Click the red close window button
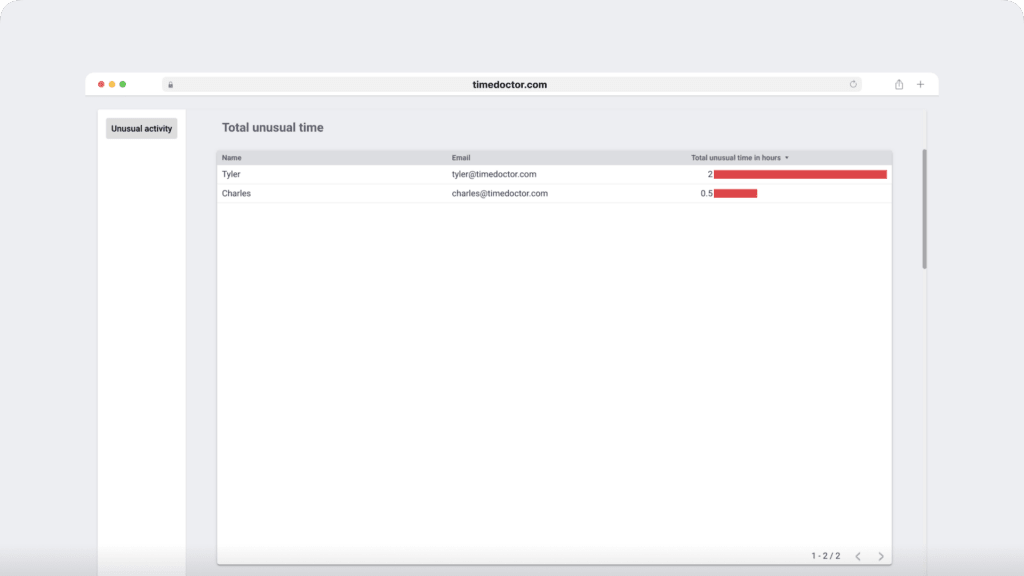 pos(101,84)
